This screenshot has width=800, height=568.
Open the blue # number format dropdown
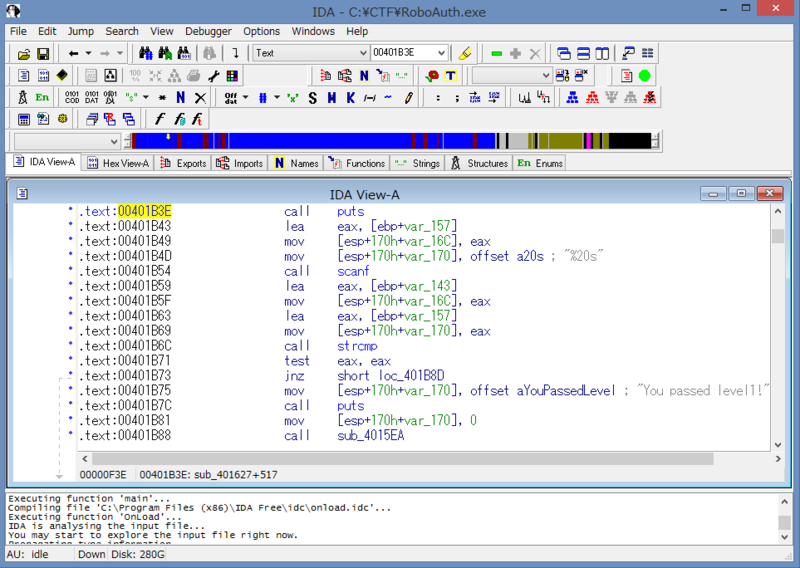pyautogui.click(x=277, y=97)
